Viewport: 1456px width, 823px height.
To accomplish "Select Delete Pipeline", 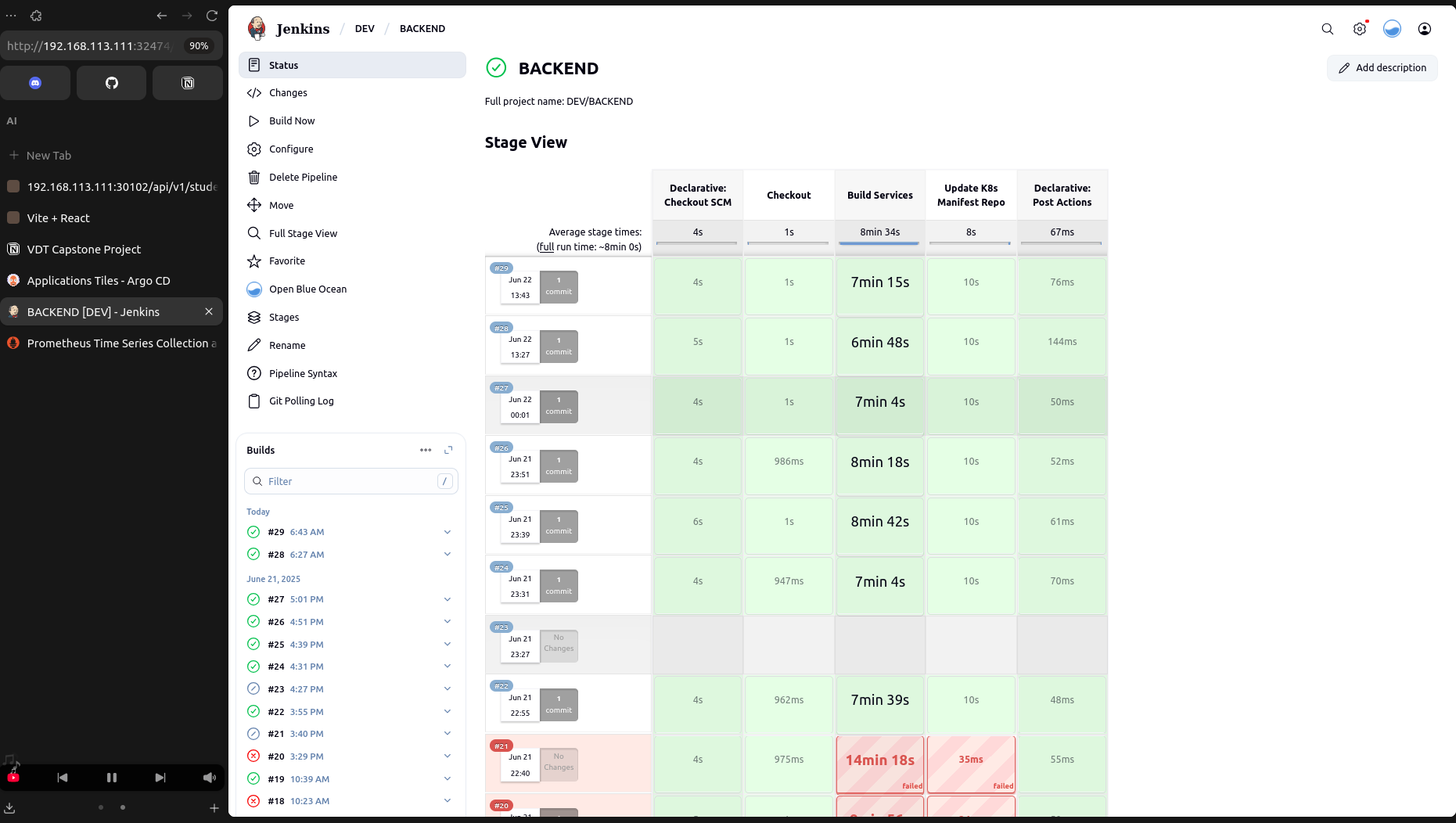I will [x=352, y=178].
